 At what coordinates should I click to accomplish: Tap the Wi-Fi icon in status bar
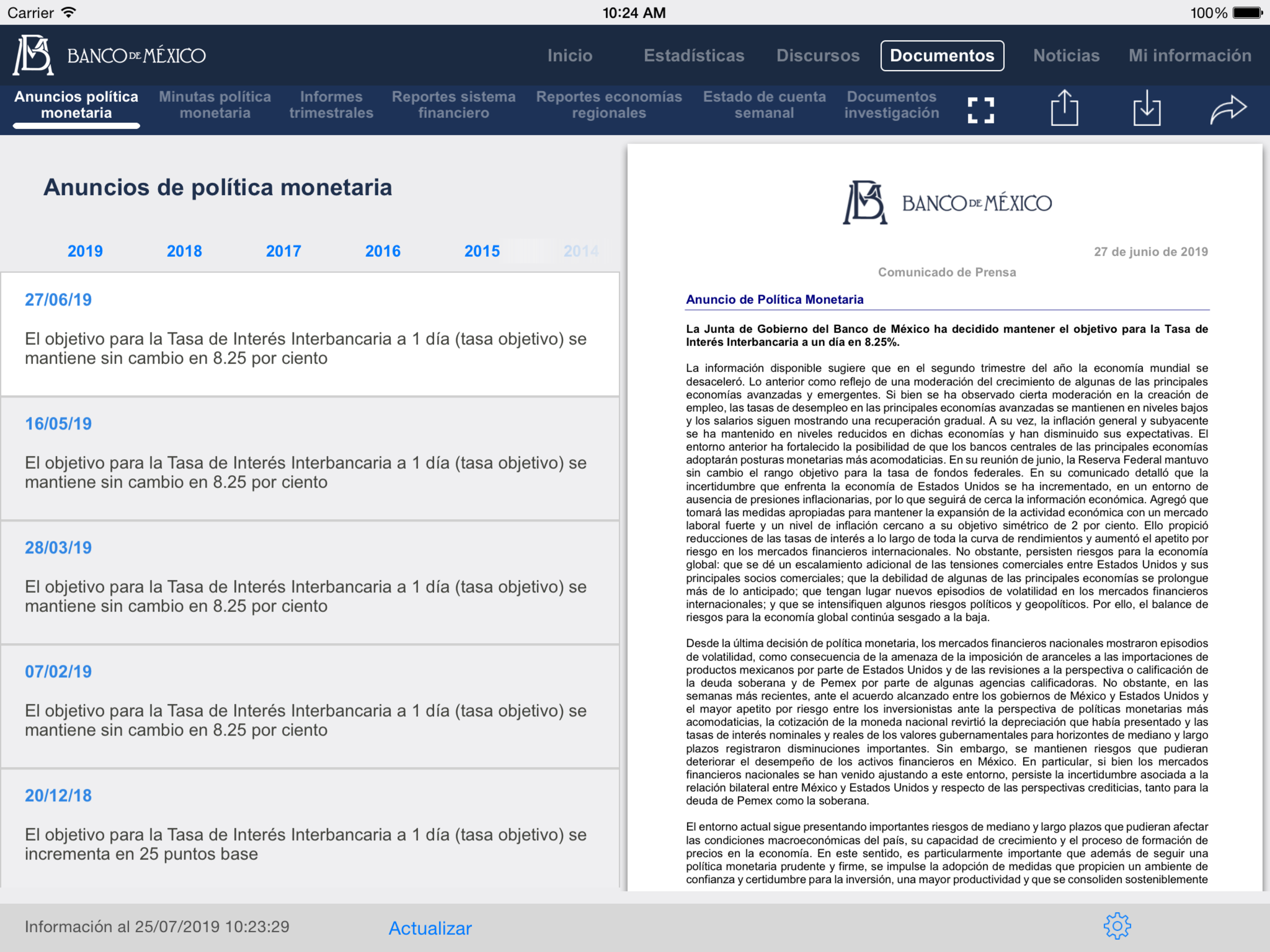(69, 12)
